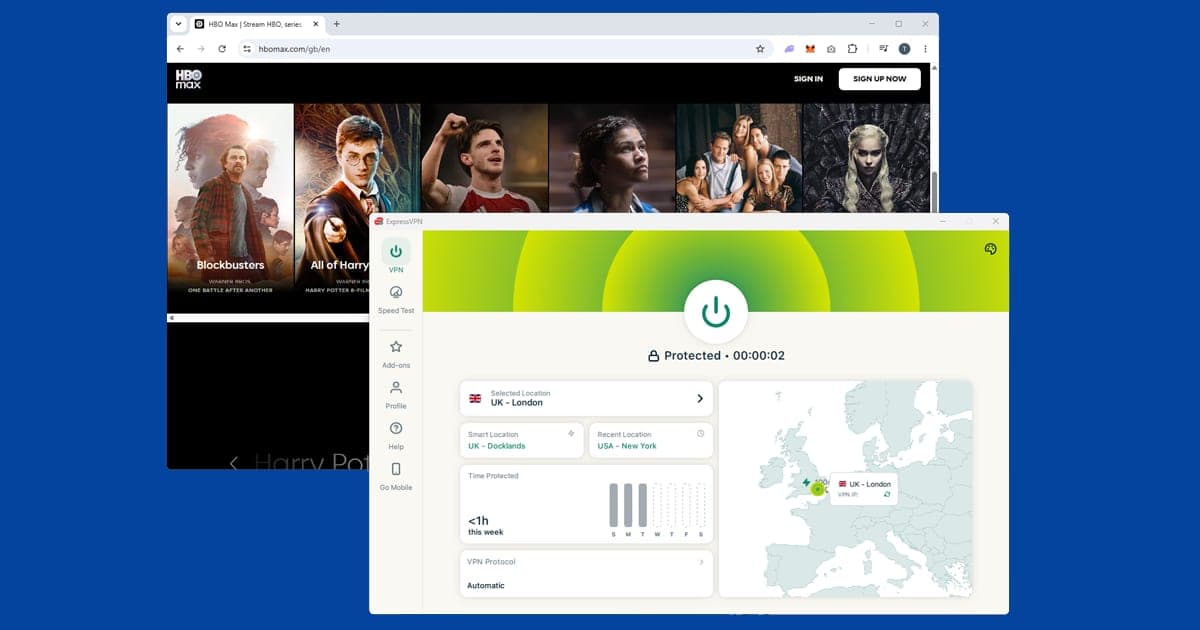Open Profile in ExpressVPN sidebar
The width and height of the screenshot is (1200, 630).
395,395
